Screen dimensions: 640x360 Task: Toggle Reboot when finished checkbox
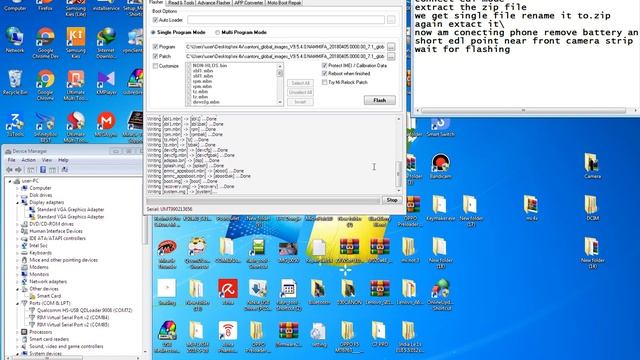[x=324, y=73]
